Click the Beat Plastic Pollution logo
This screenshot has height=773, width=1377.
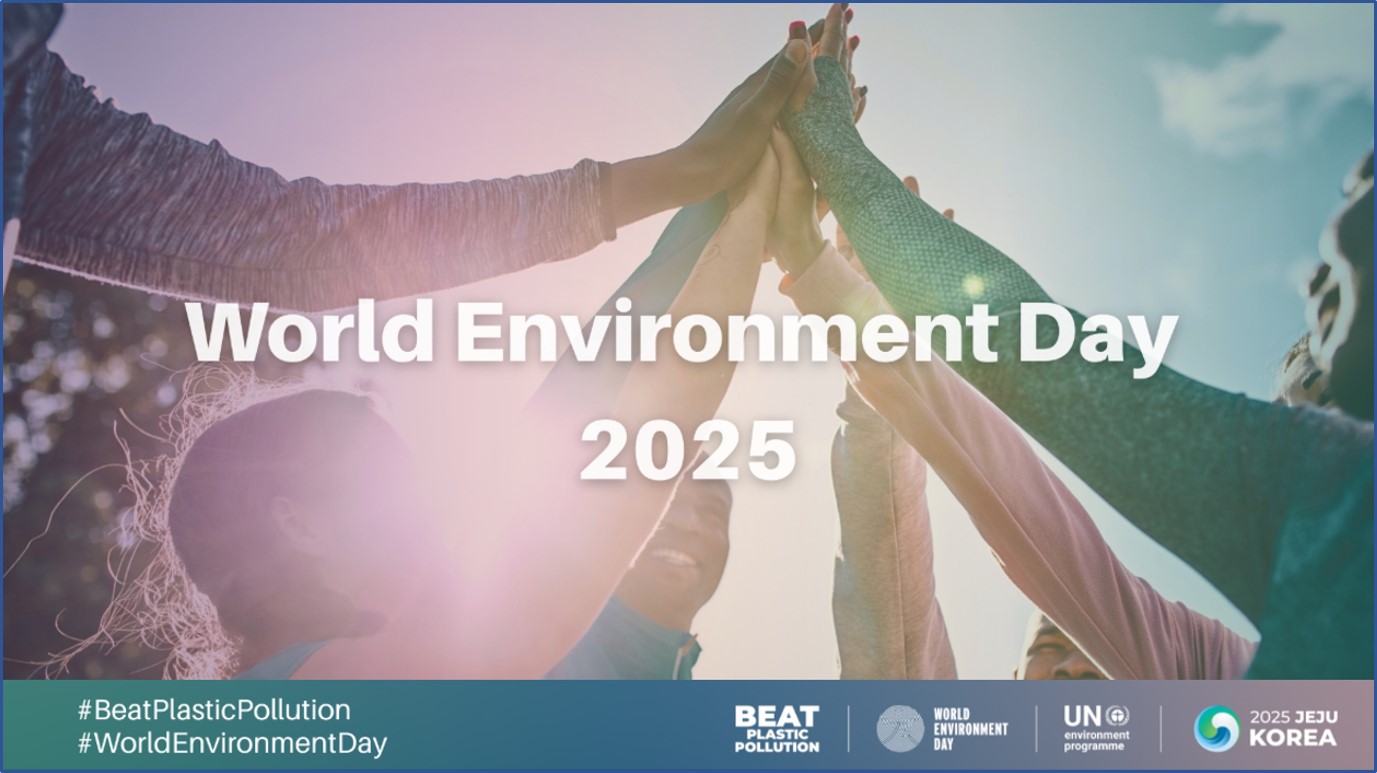pyautogui.click(x=776, y=728)
